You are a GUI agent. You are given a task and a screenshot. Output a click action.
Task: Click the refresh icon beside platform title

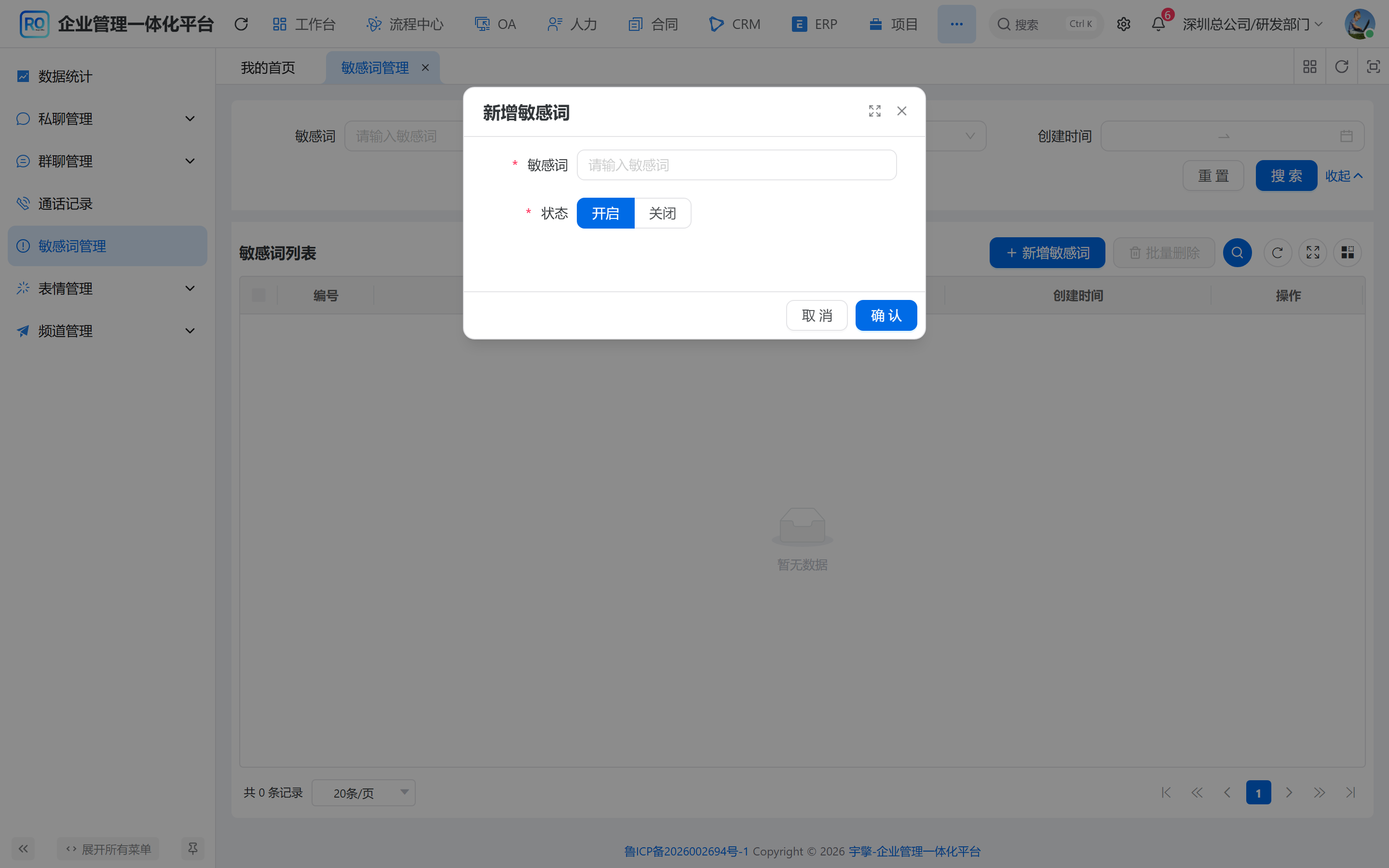pyautogui.click(x=241, y=24)
